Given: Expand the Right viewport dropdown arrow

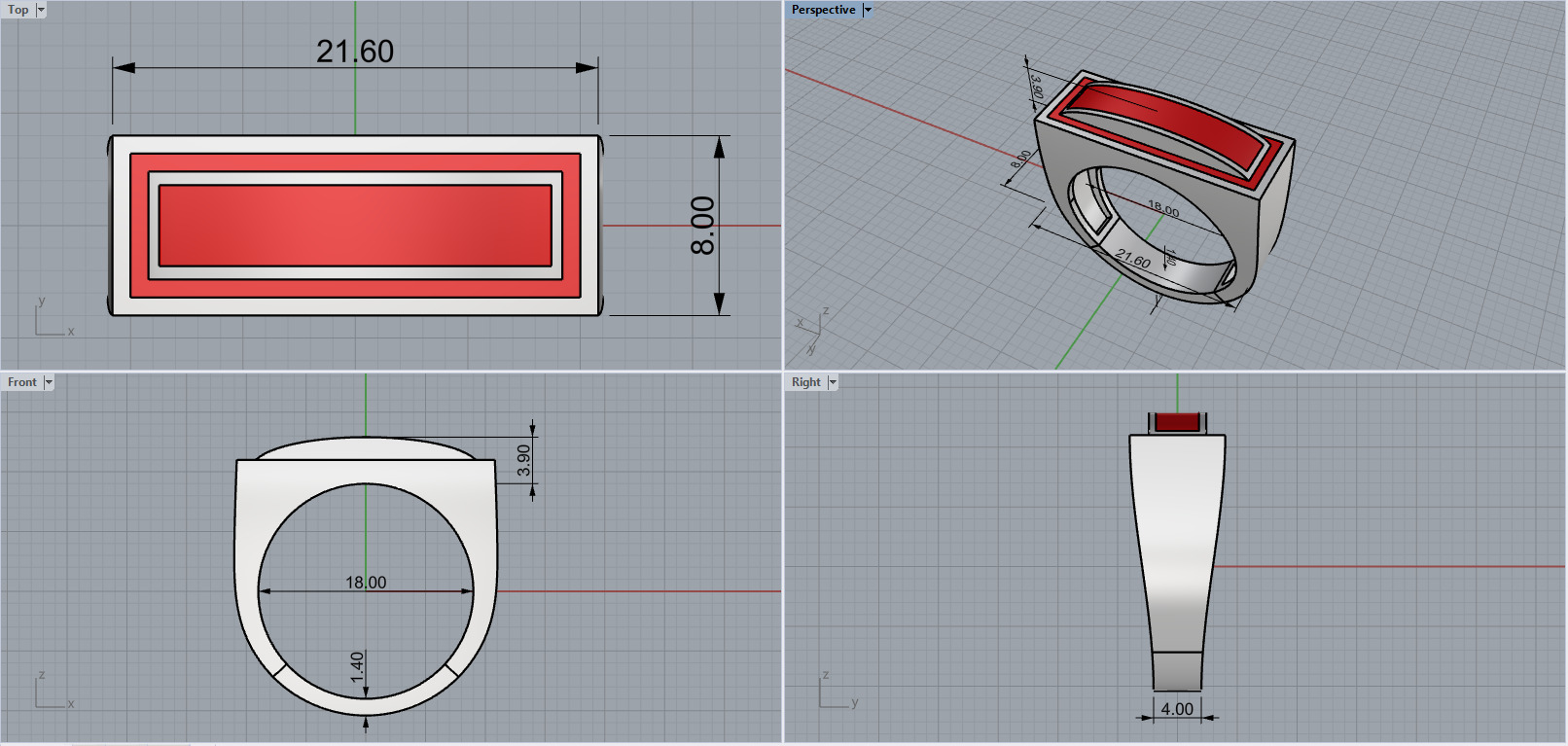Looking at the screenshot, I should (x=833, y=382).
